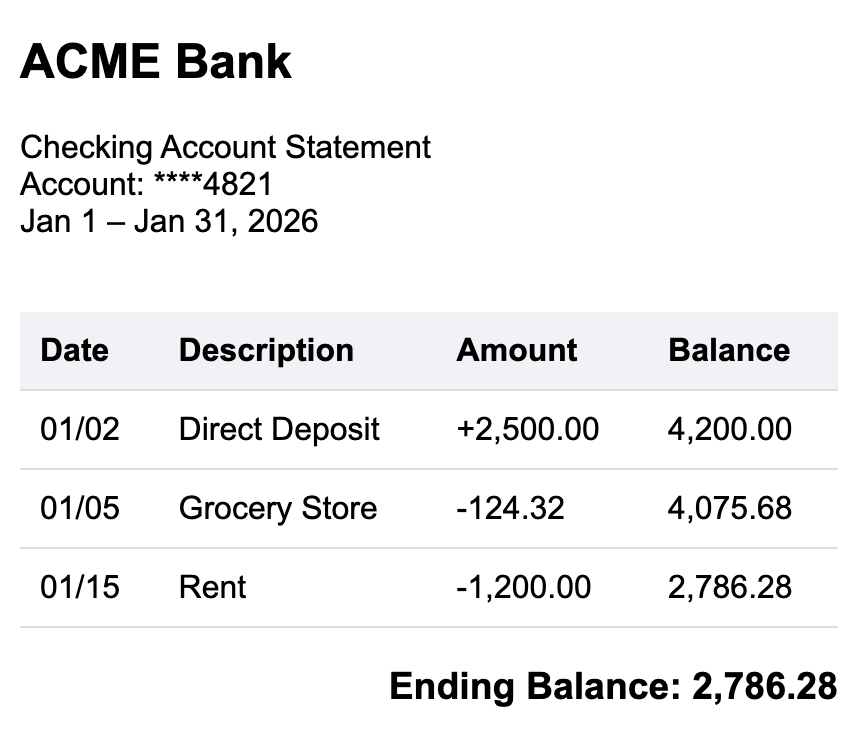
Task: Click the Balance column header
Action: point(729,350)
